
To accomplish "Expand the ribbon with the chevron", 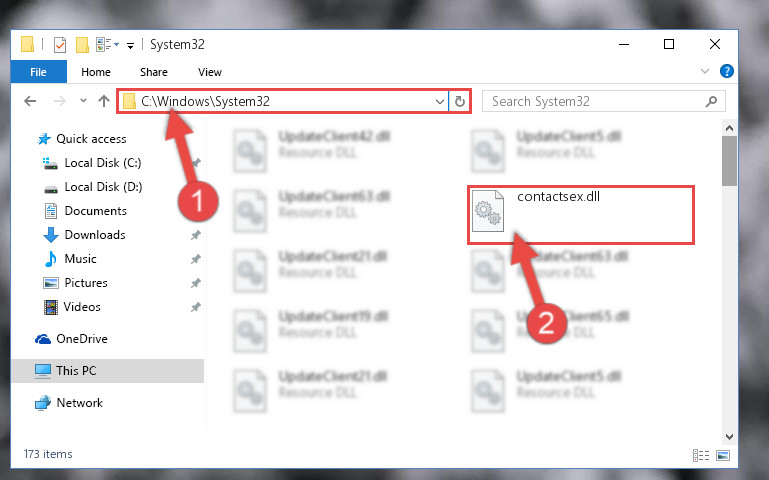I will click(705, 71).
